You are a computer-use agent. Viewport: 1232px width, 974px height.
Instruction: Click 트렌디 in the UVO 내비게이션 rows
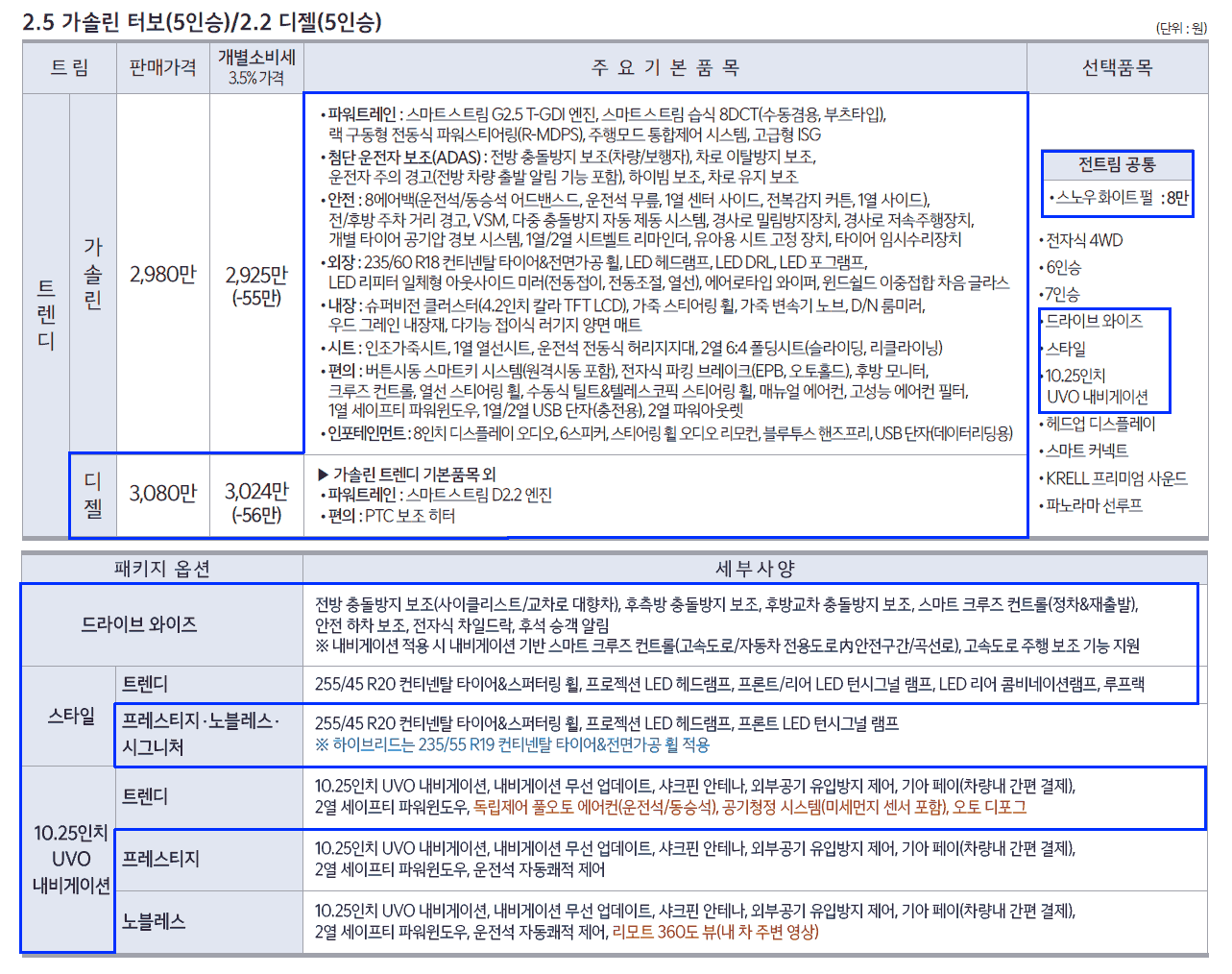pos(145,796)
